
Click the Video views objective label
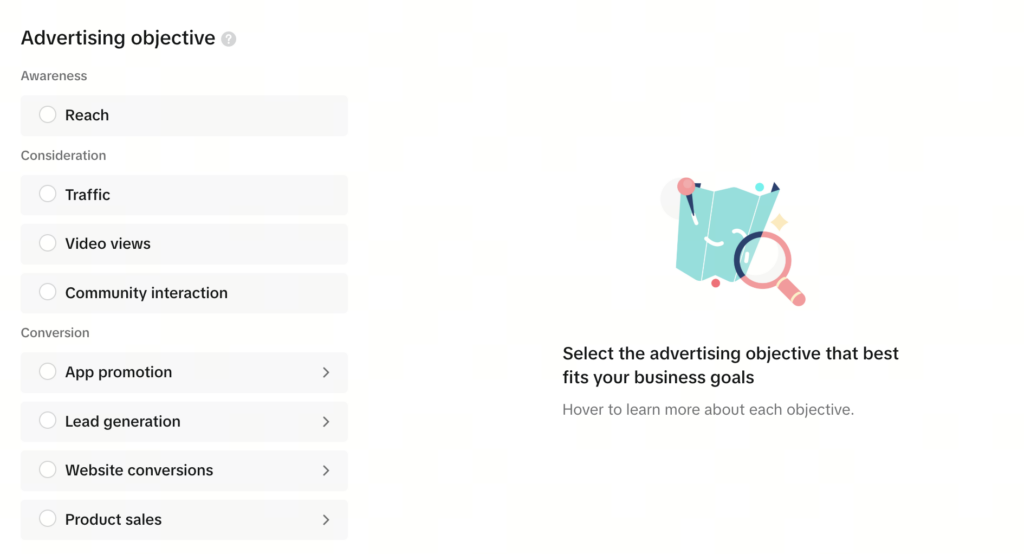coord(108,244)
